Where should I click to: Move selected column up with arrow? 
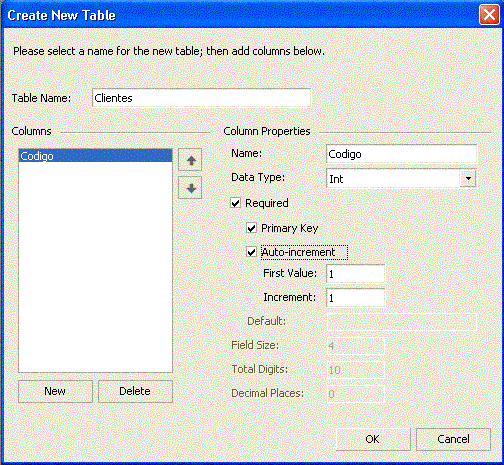pyautogui.click(x=190, y=160)
